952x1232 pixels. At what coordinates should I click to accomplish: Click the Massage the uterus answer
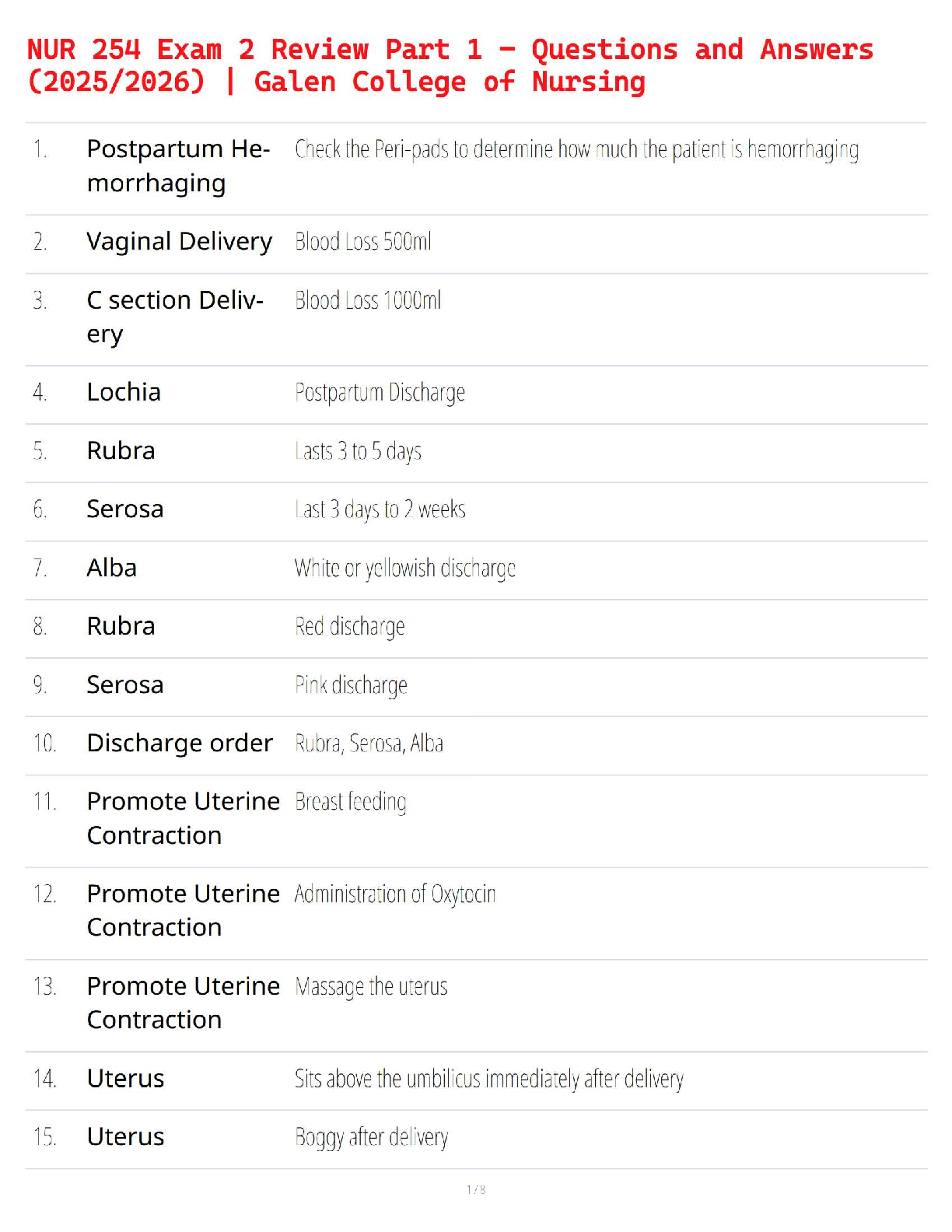tap(371, 987)
